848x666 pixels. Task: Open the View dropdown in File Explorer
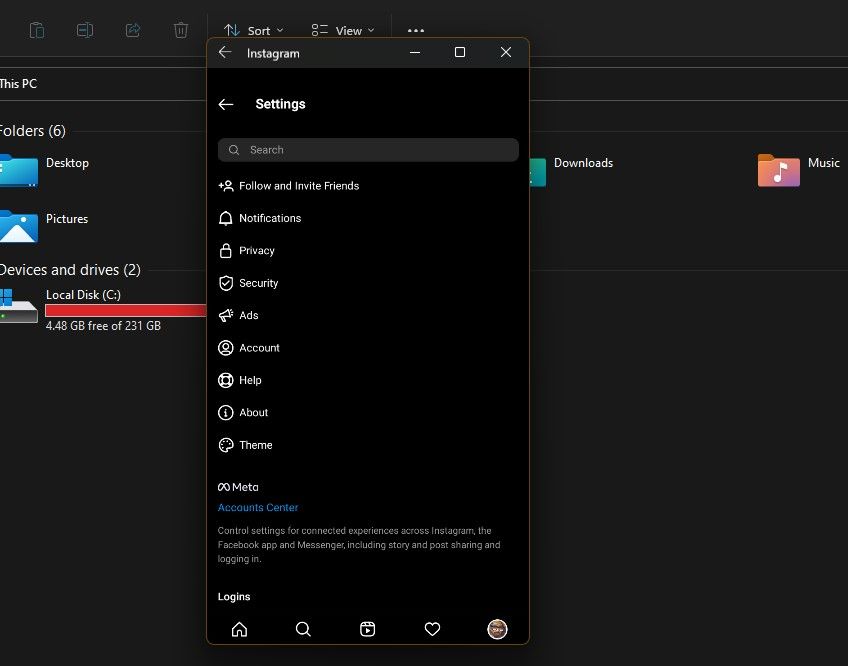343,31
